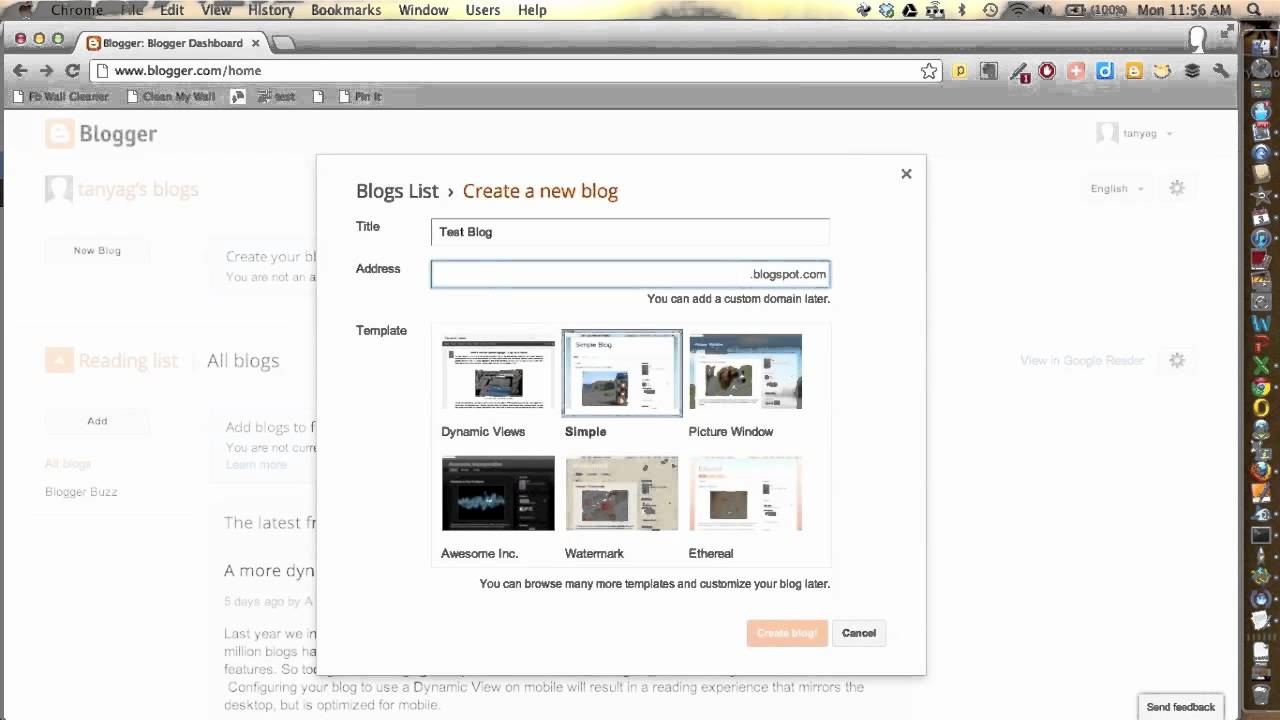Choose the Dynamic Views template thumbnail
This screenshot has width=1280, height=720.
(x=498, y=372)
